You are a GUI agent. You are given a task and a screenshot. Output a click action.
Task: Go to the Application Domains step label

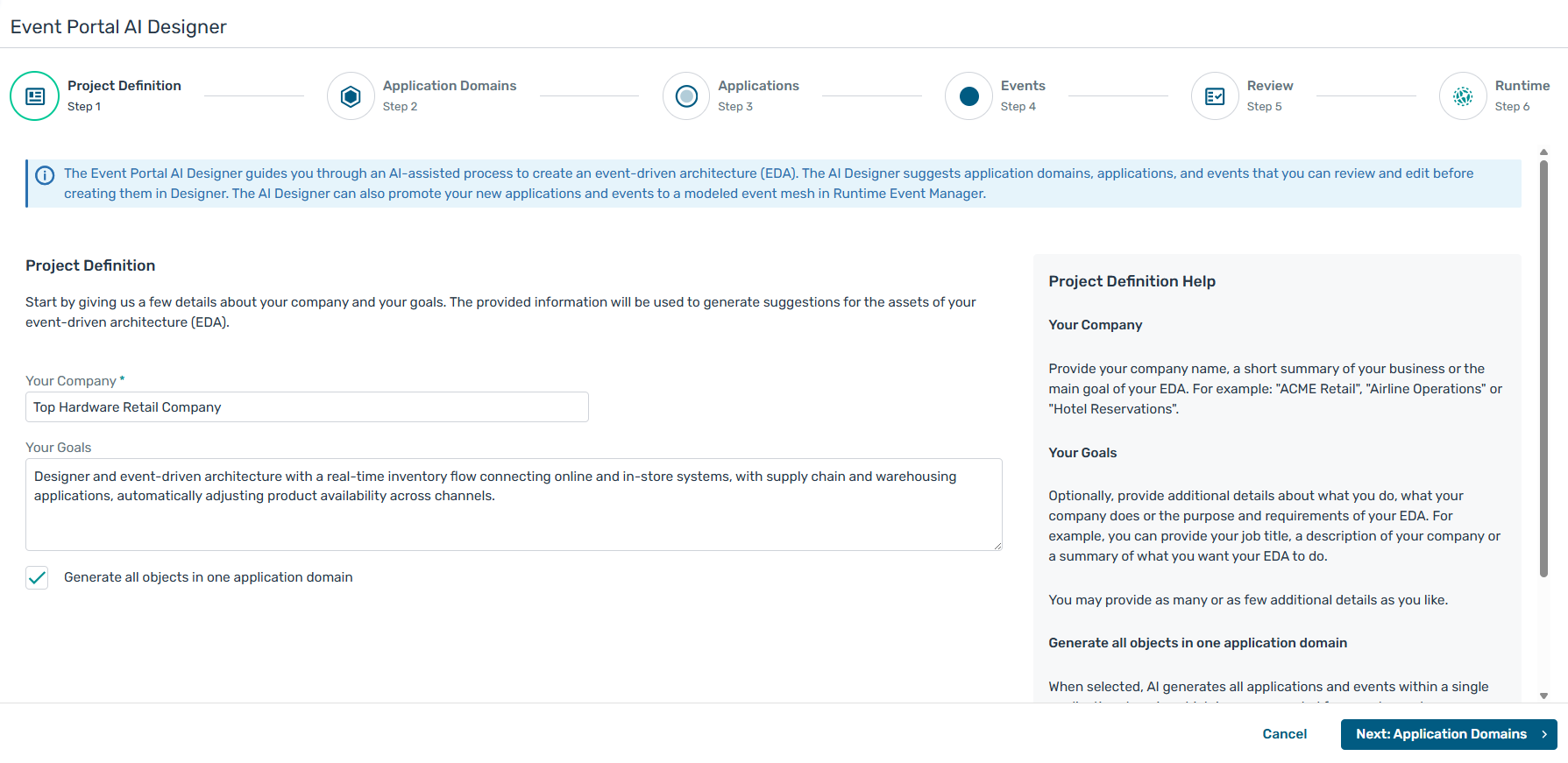click(x=449, y=86)
